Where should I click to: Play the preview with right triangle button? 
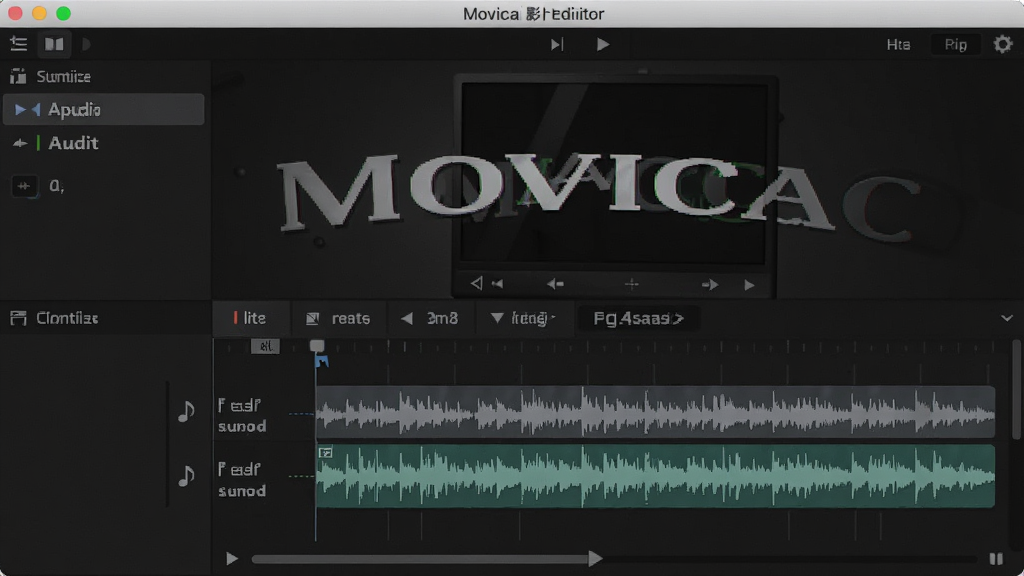[x=749, y=285]
